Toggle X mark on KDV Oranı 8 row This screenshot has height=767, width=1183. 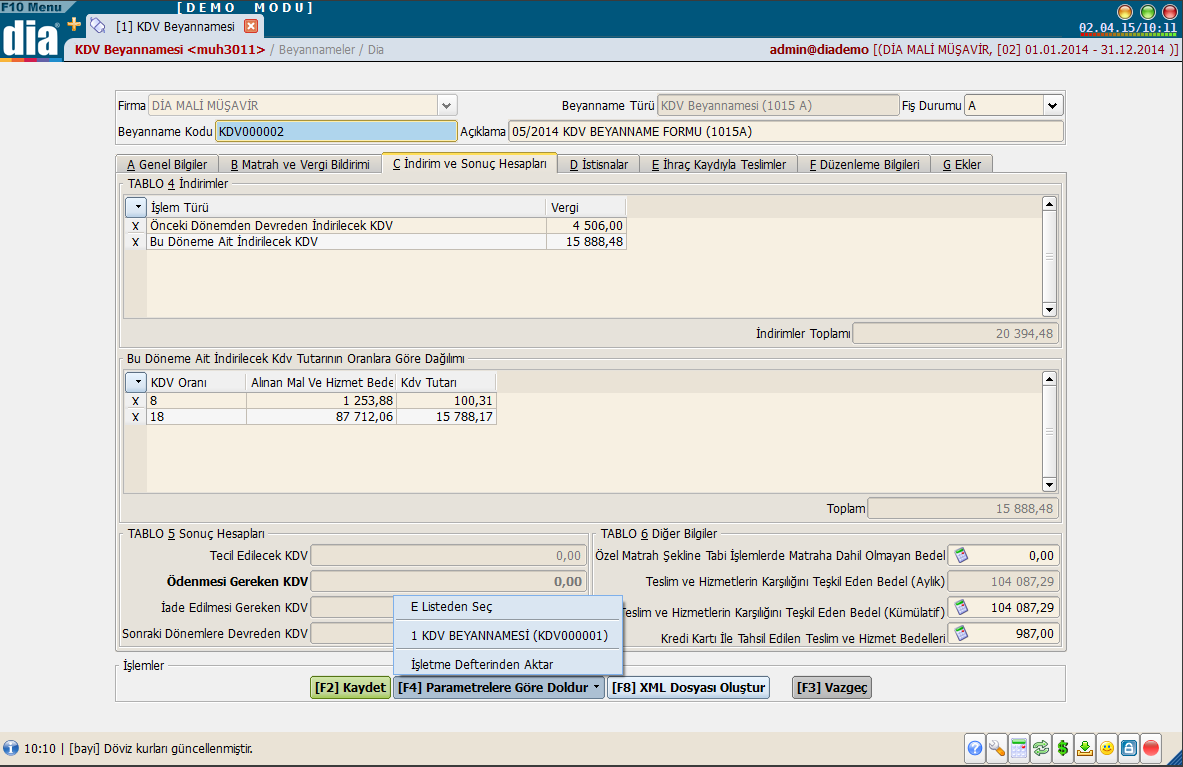[136, 401]
